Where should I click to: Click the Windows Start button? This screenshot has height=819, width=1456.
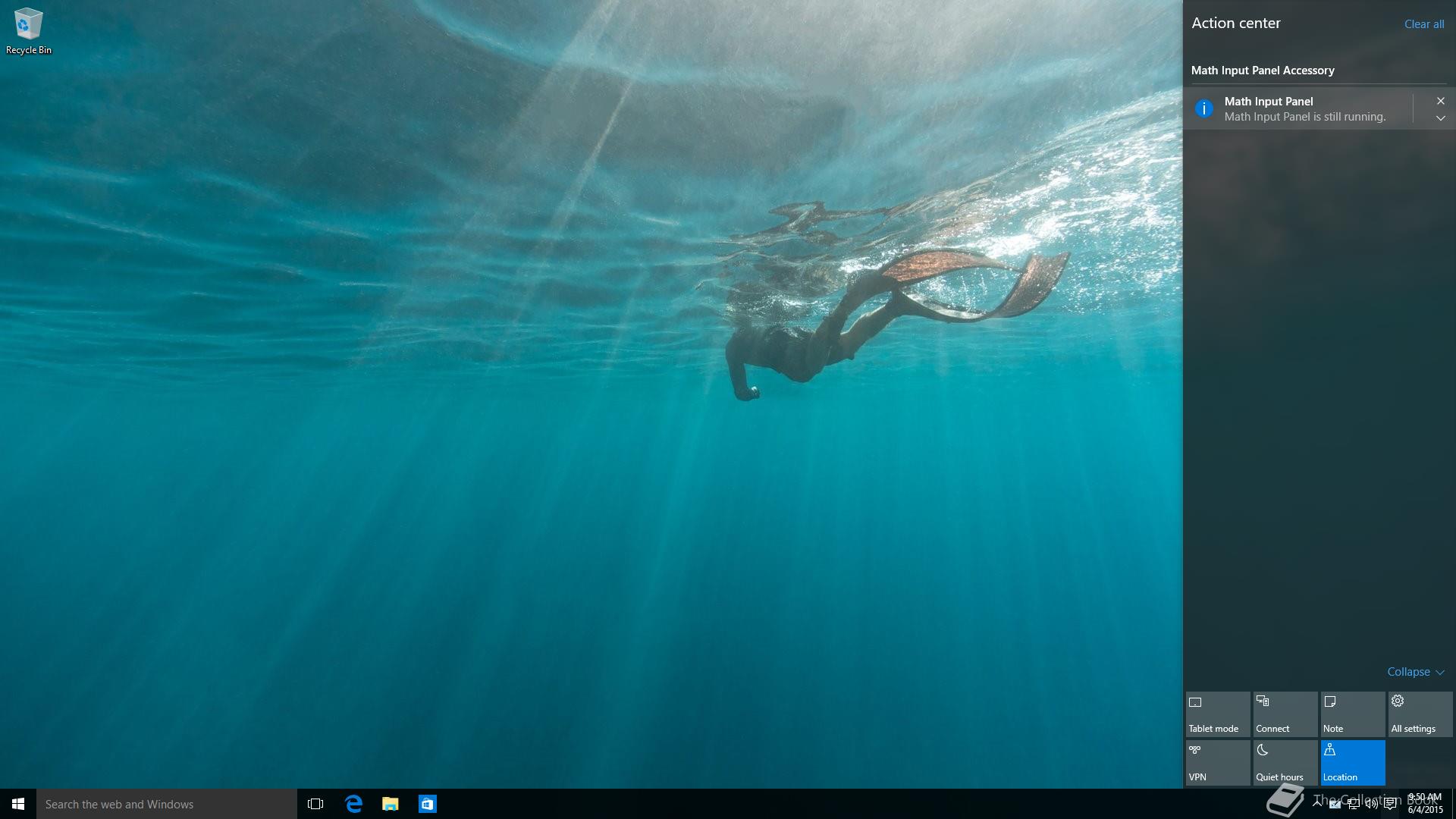pos(18,804)
